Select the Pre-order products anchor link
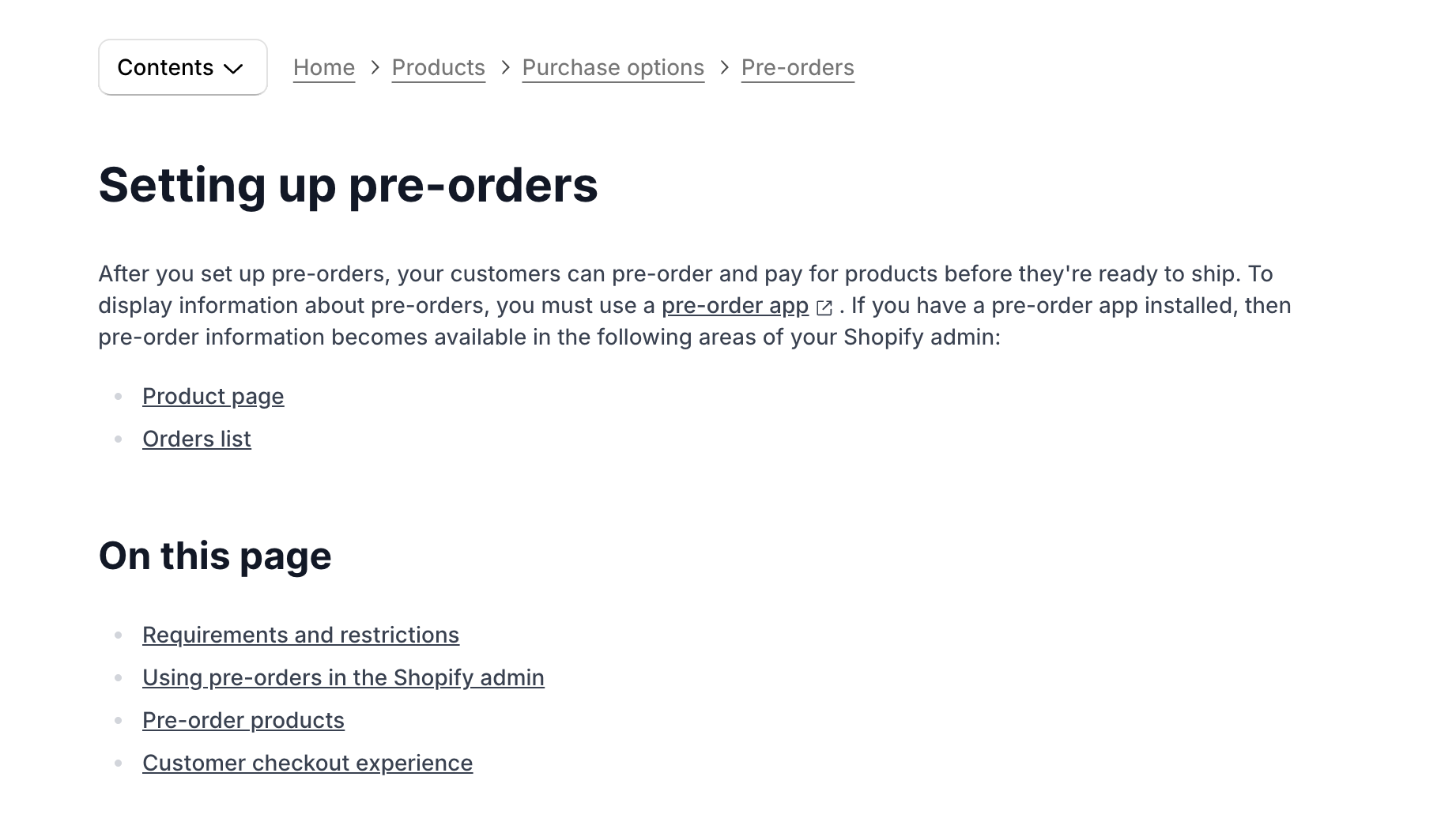The width and height of the screenshot is (1456, 822). point(243,720)
